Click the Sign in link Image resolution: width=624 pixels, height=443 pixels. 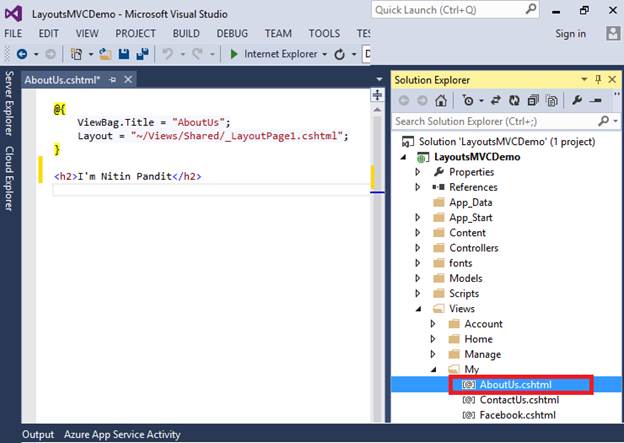tap(570, 33)
